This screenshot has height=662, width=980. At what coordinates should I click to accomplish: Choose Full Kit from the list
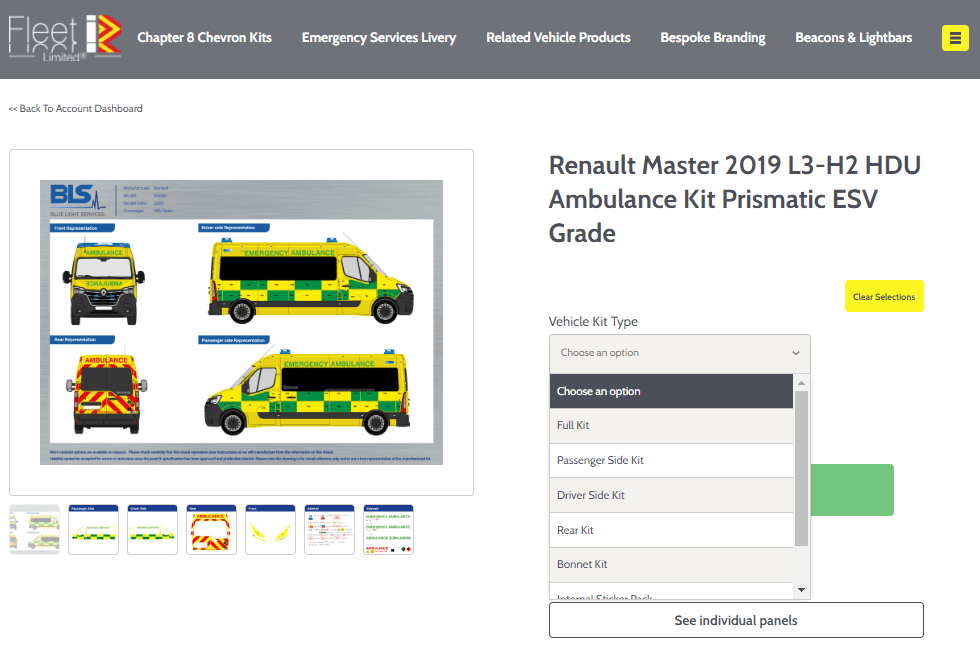671,426
